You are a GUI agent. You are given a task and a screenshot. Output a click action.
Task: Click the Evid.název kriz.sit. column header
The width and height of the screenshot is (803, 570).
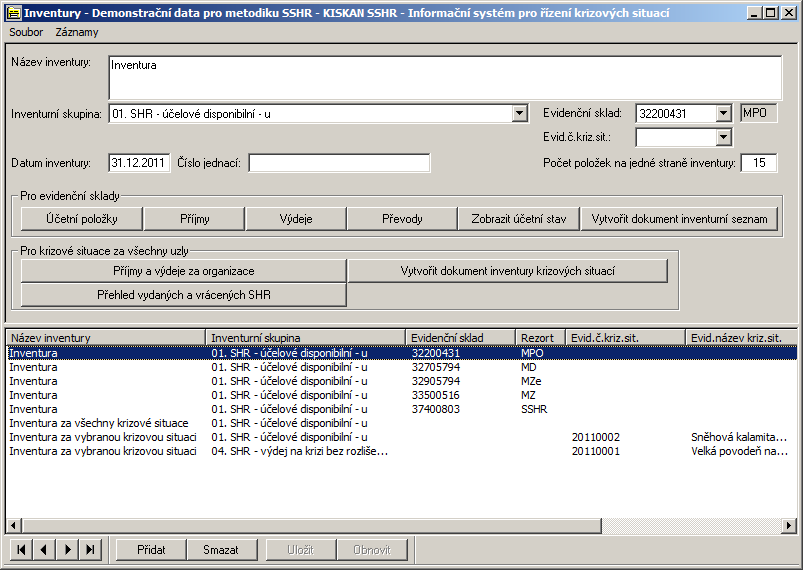[741, 337]
